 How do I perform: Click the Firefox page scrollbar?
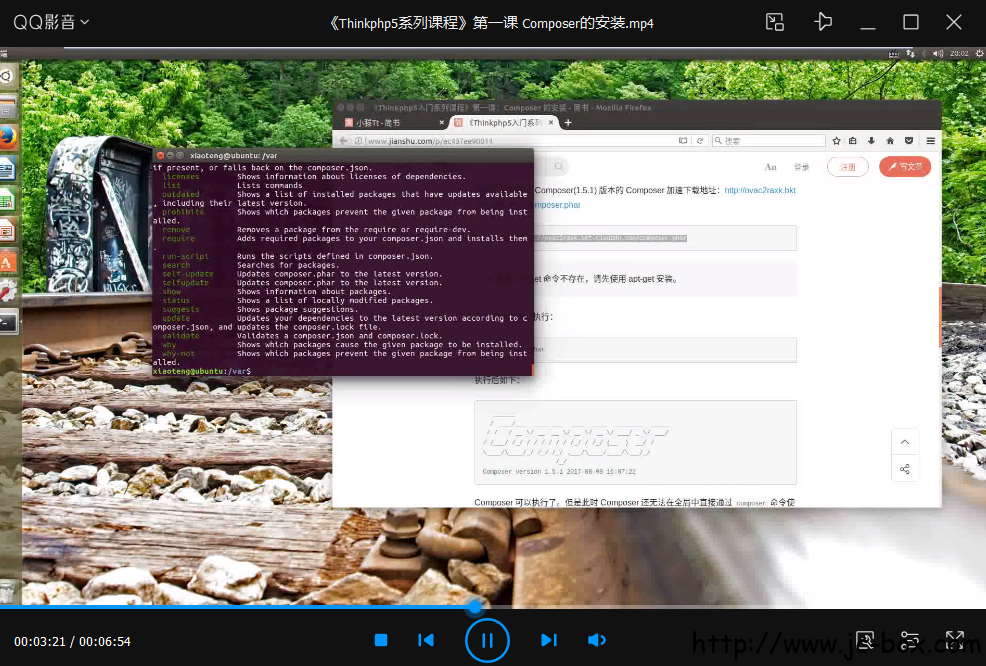939,318
